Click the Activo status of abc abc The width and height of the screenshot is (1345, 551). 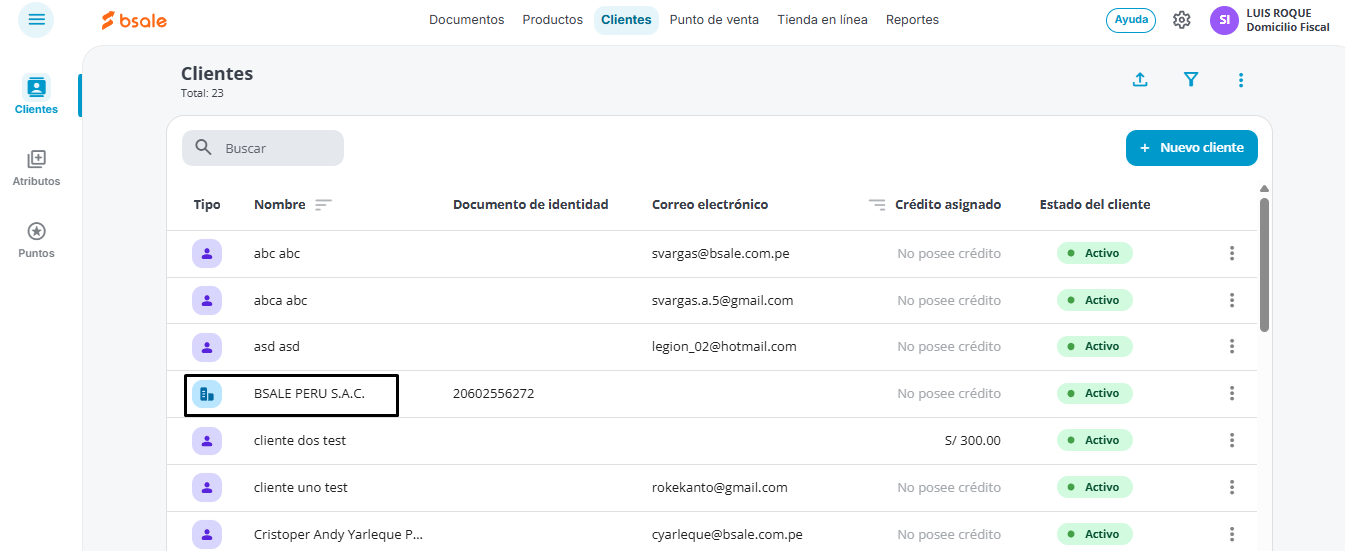coord(1095,254)
